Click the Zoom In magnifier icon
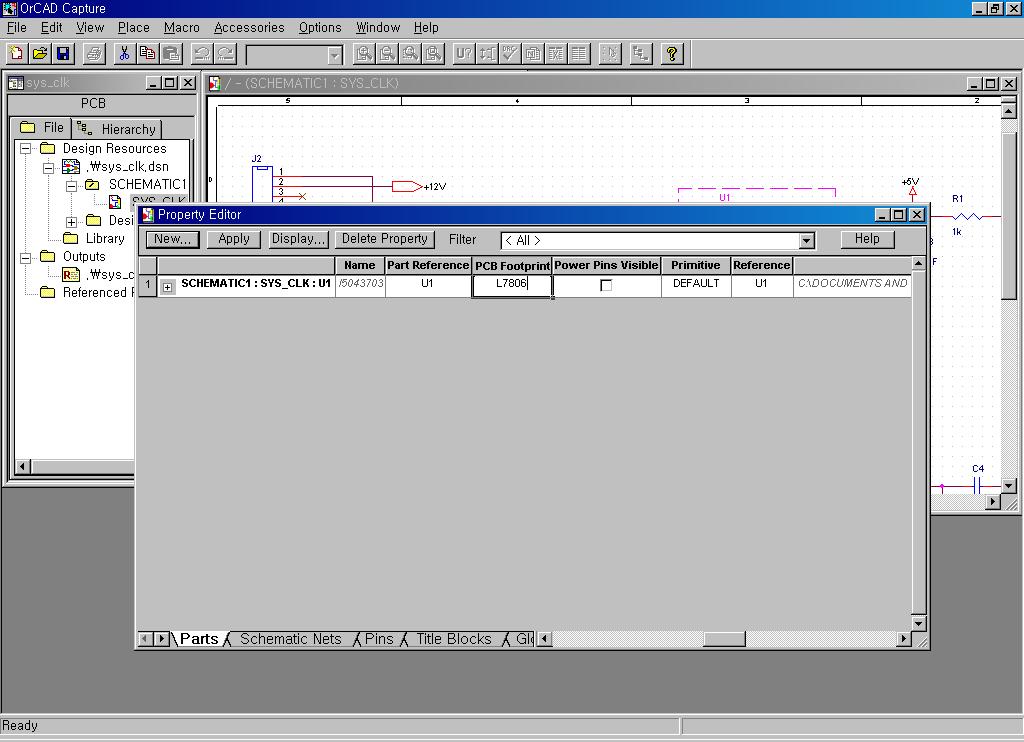This screenshot has height=742, width=1024. (364, 54)
